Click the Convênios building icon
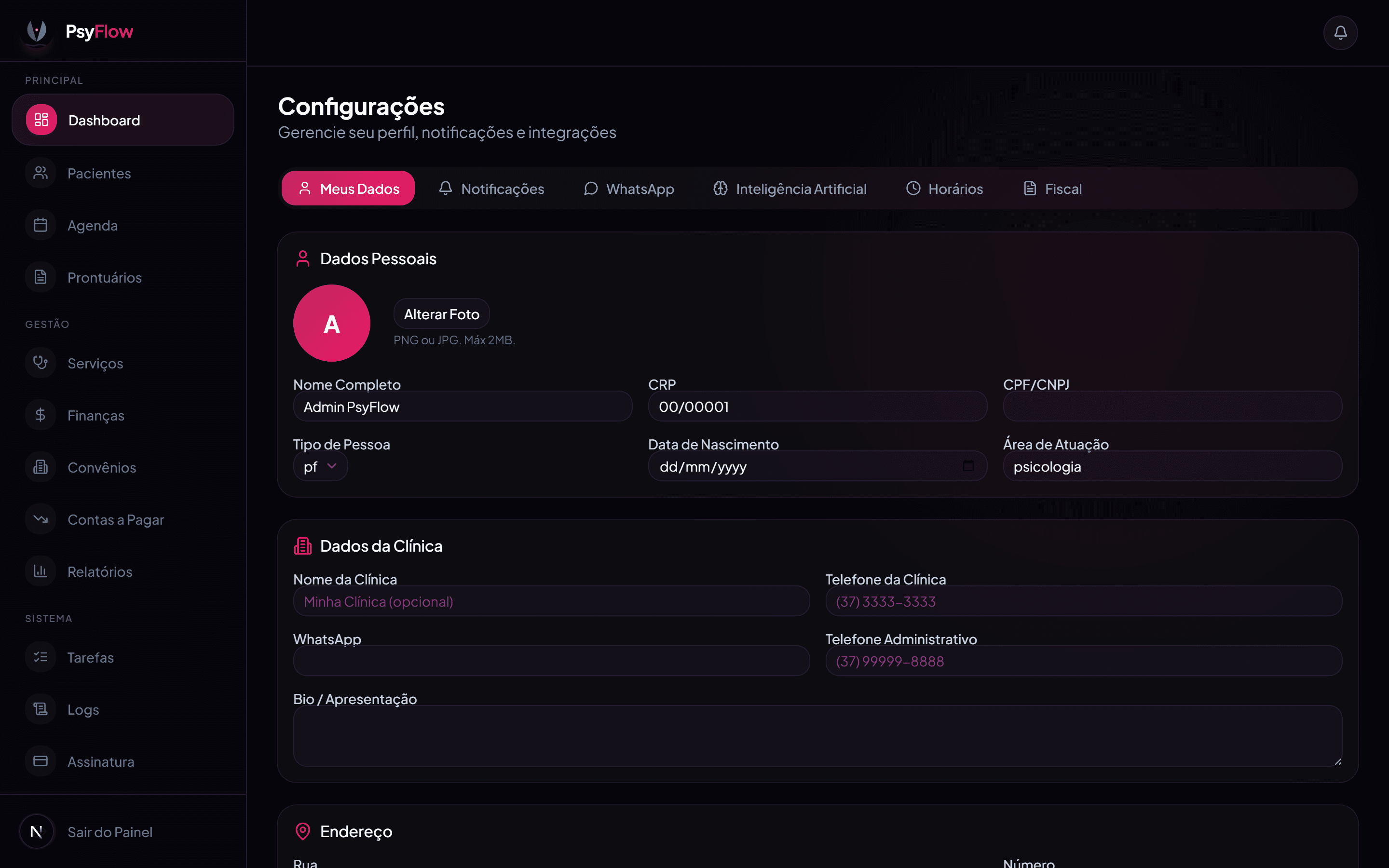1389x868 pixels. 40,467
